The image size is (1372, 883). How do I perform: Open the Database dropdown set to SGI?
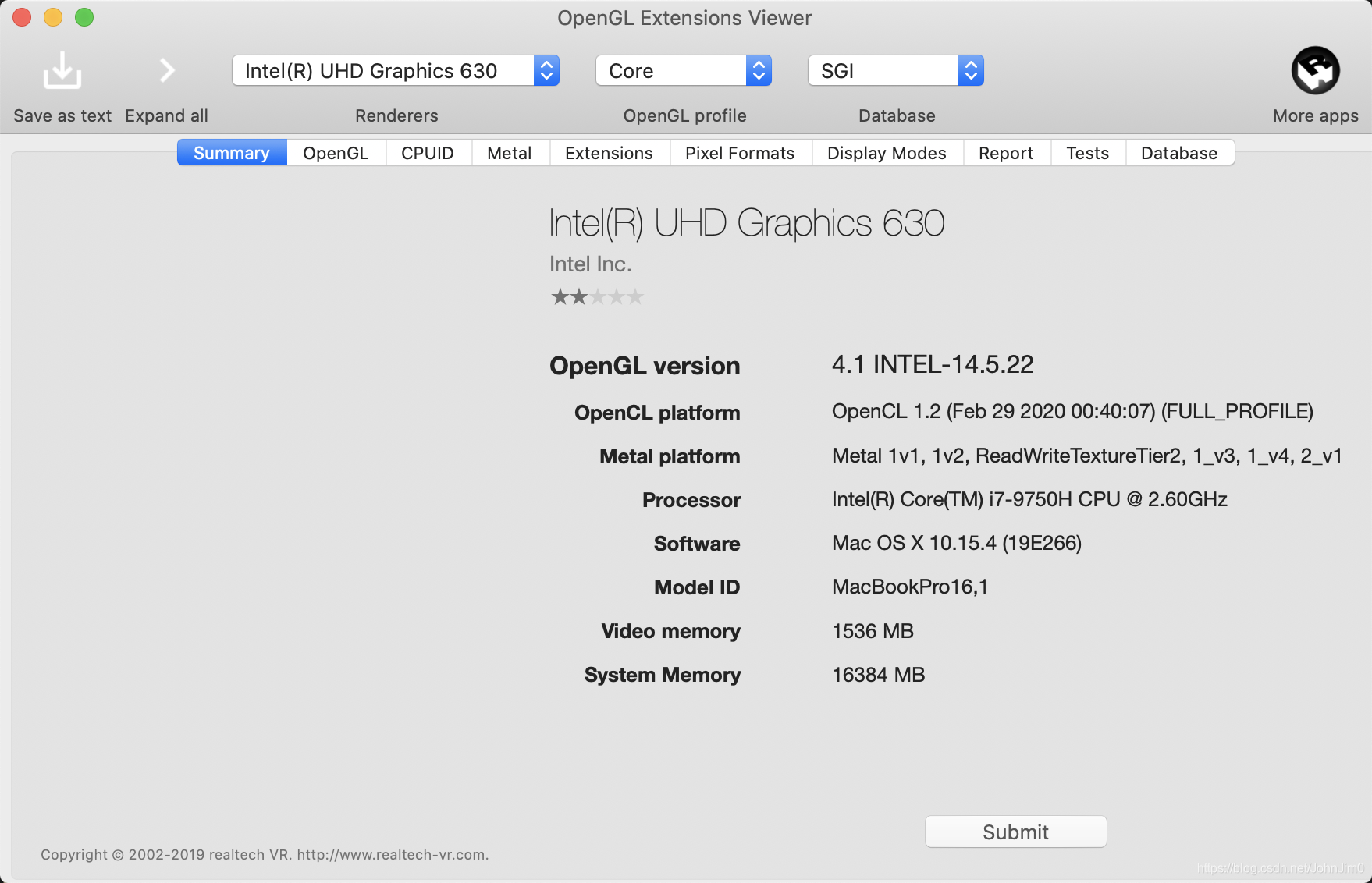point(896,71)
